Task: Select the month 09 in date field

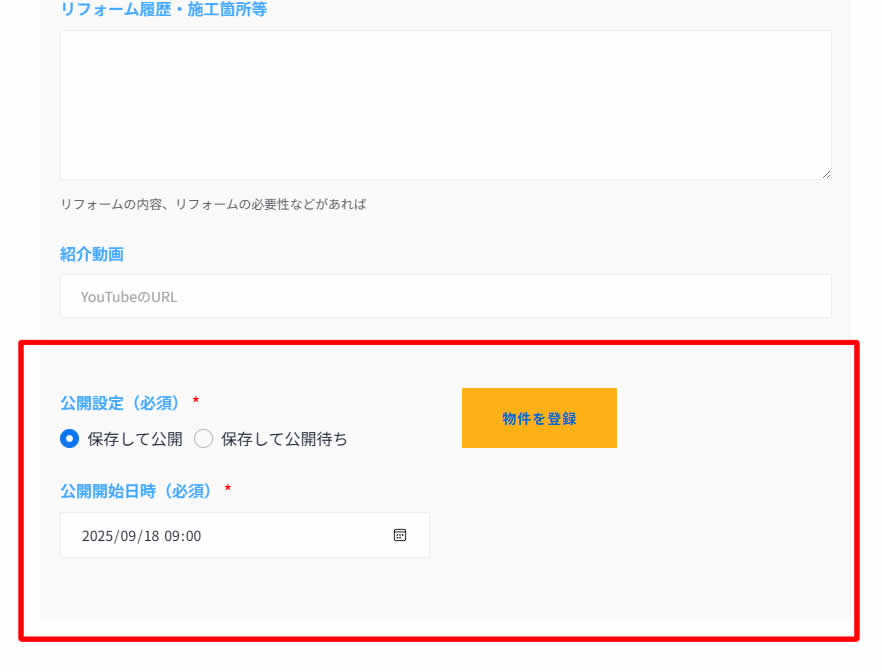Action: point(125,536)
